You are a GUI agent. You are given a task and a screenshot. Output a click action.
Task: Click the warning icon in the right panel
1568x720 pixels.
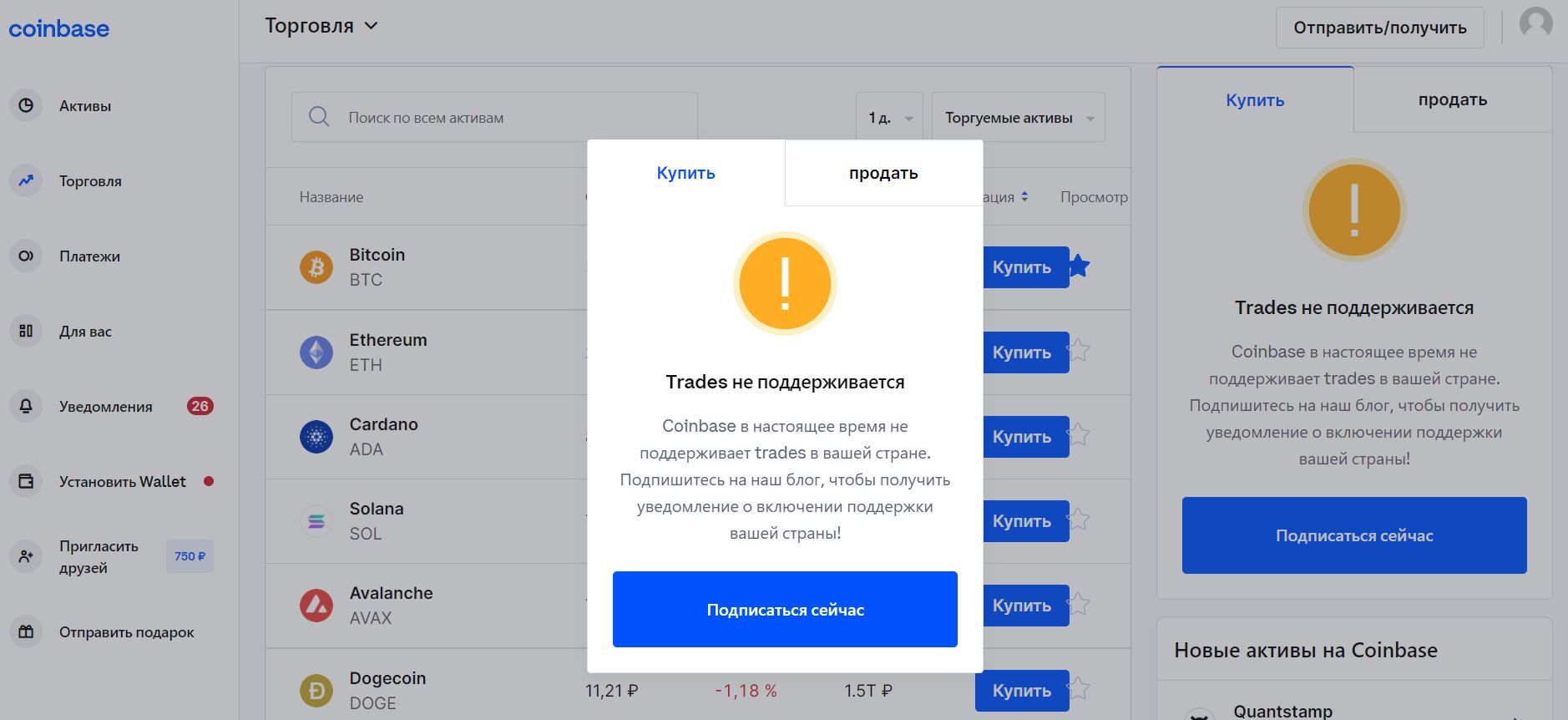1354,210
